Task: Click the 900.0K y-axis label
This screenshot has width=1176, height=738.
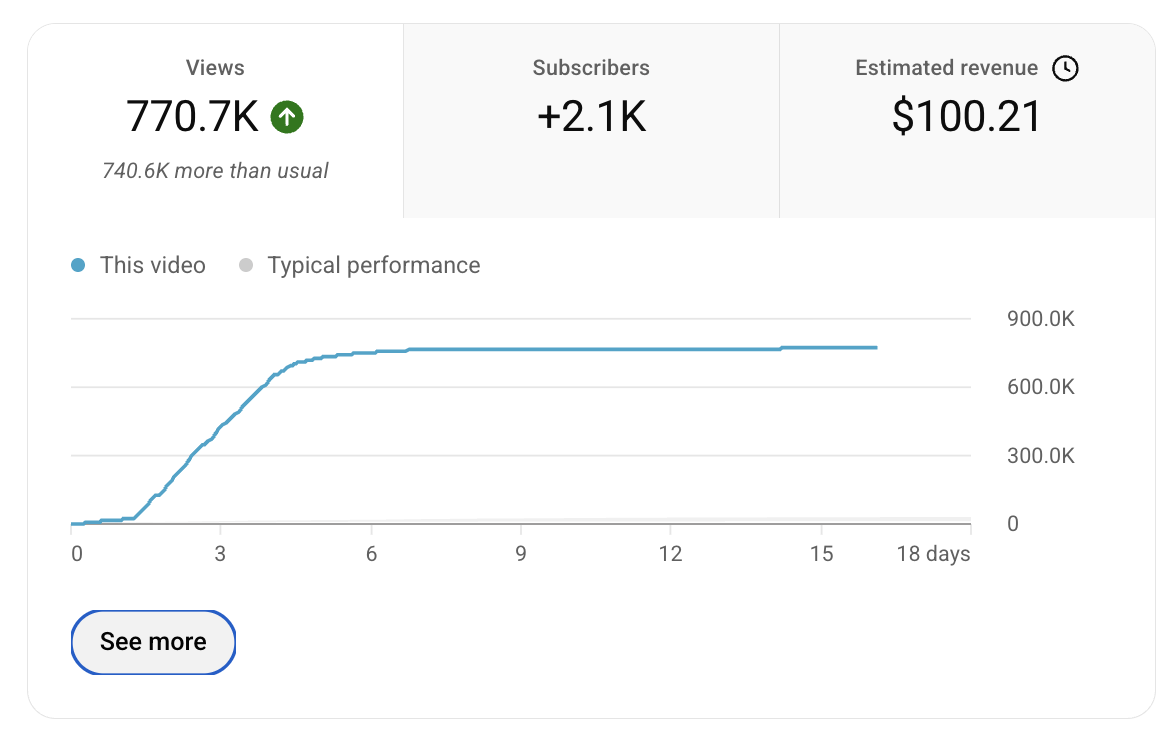Action: (x=1041, y=319)
